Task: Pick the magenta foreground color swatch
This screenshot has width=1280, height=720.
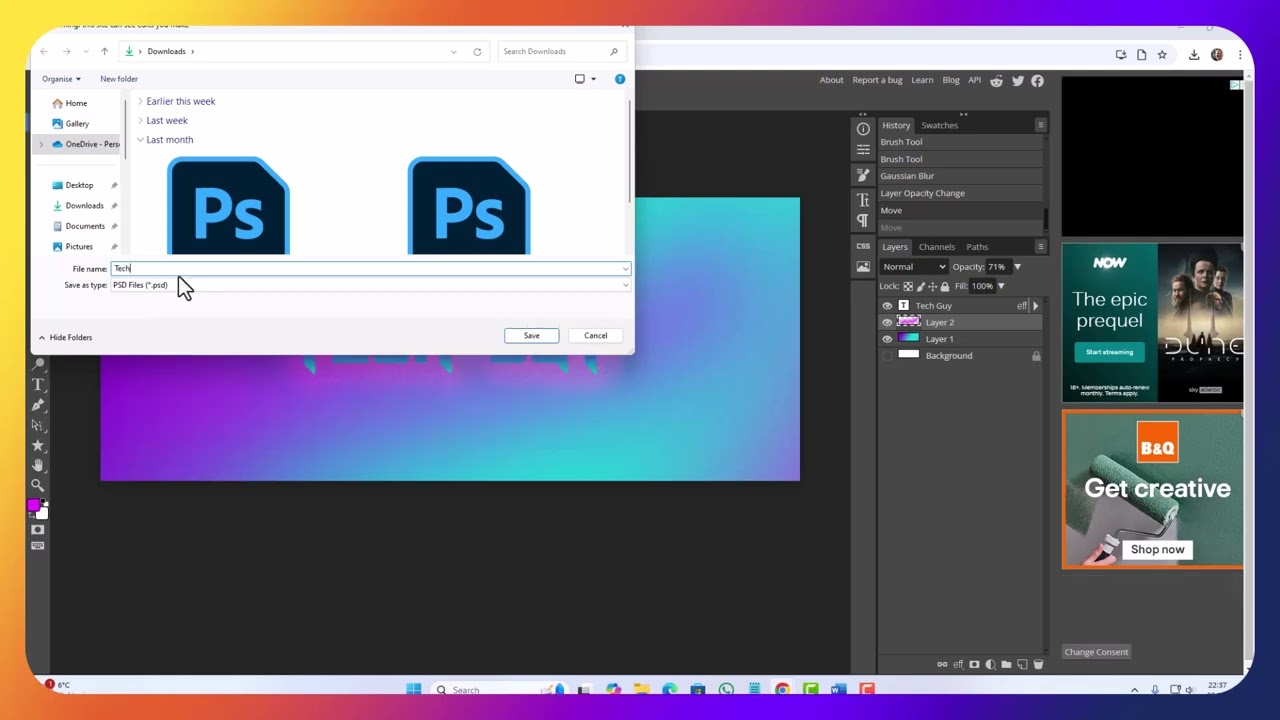Action: point(34,505)
